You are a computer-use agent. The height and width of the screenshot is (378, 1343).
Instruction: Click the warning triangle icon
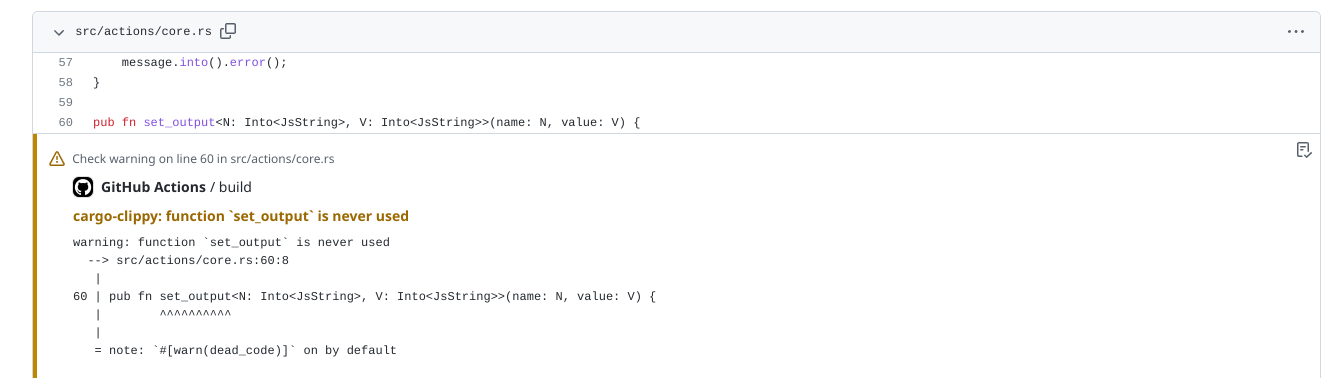pyautogui.click(x=57, y=159)
